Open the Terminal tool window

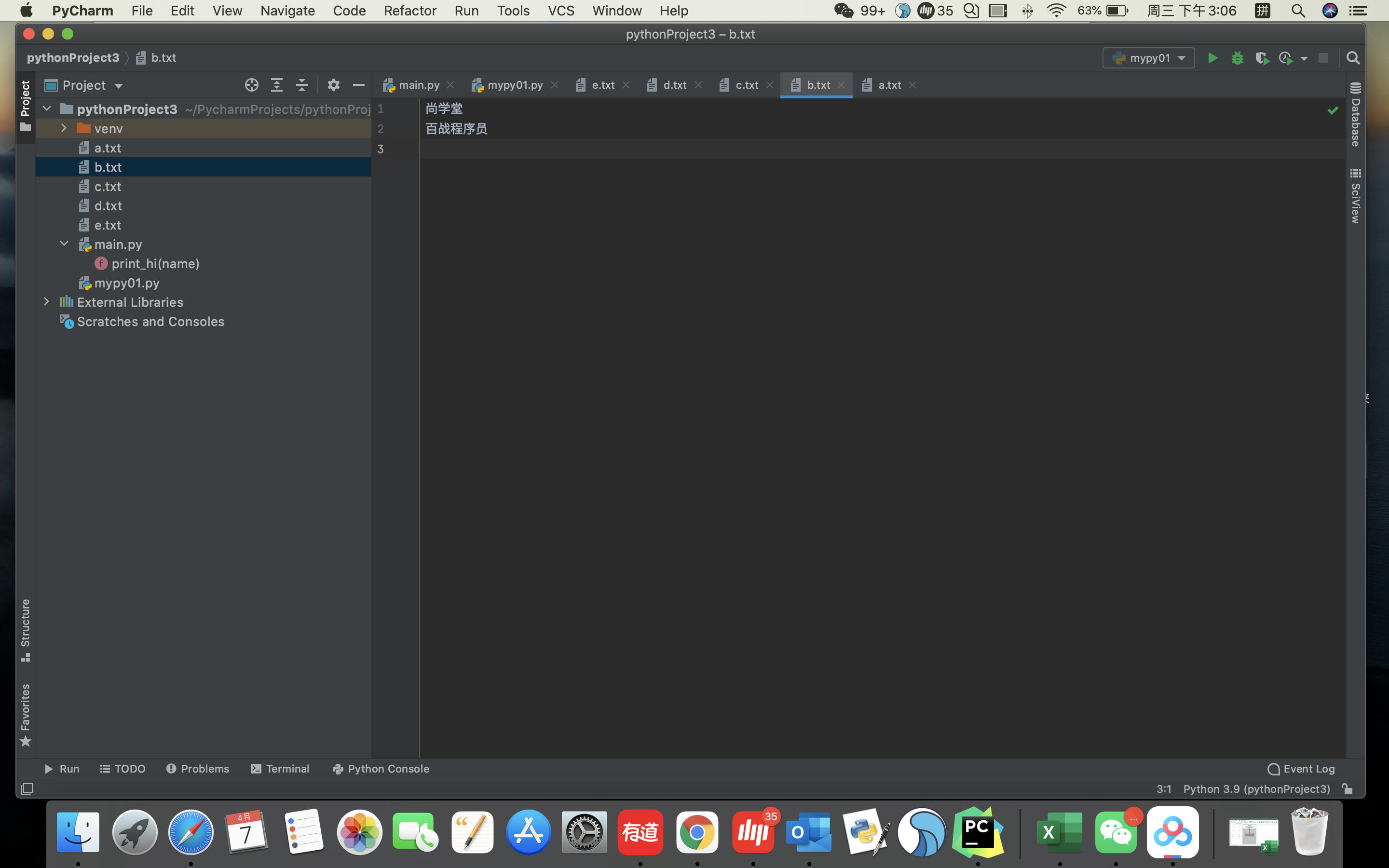pos(280,769)
